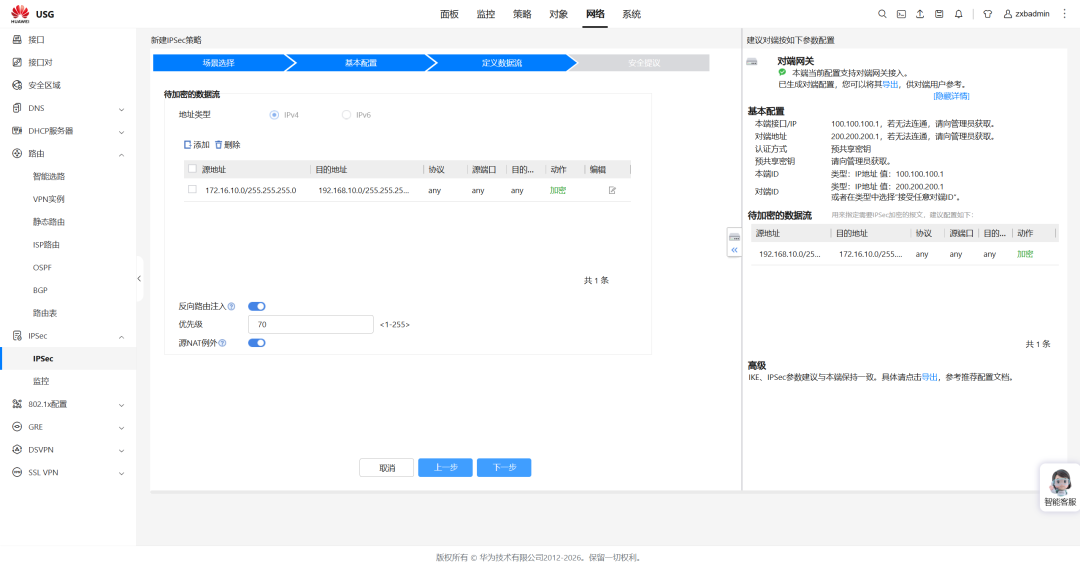Switch to the 监控 top tab

coord(486,14)
